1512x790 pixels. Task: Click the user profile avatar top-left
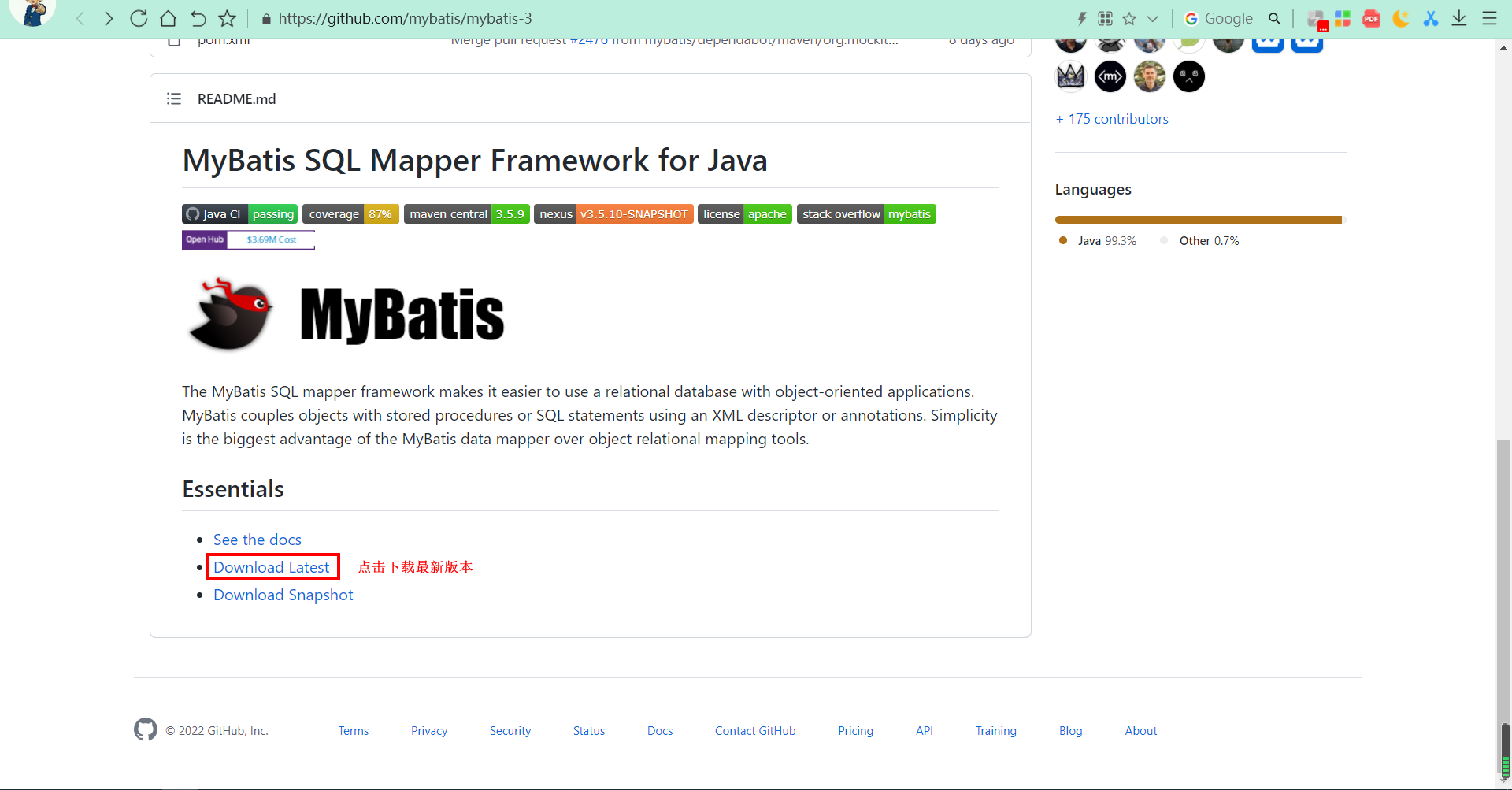click(32, 12)
